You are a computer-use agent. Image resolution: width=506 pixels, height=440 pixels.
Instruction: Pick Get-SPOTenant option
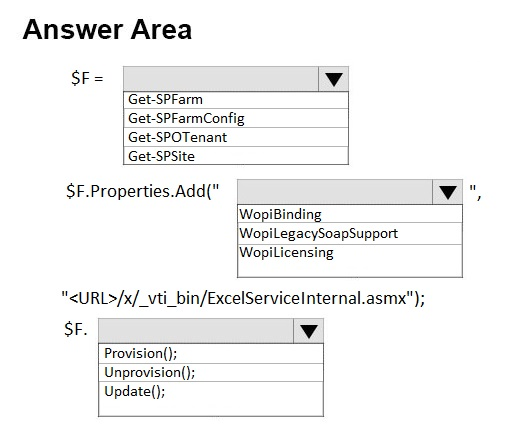click(236, 137)
